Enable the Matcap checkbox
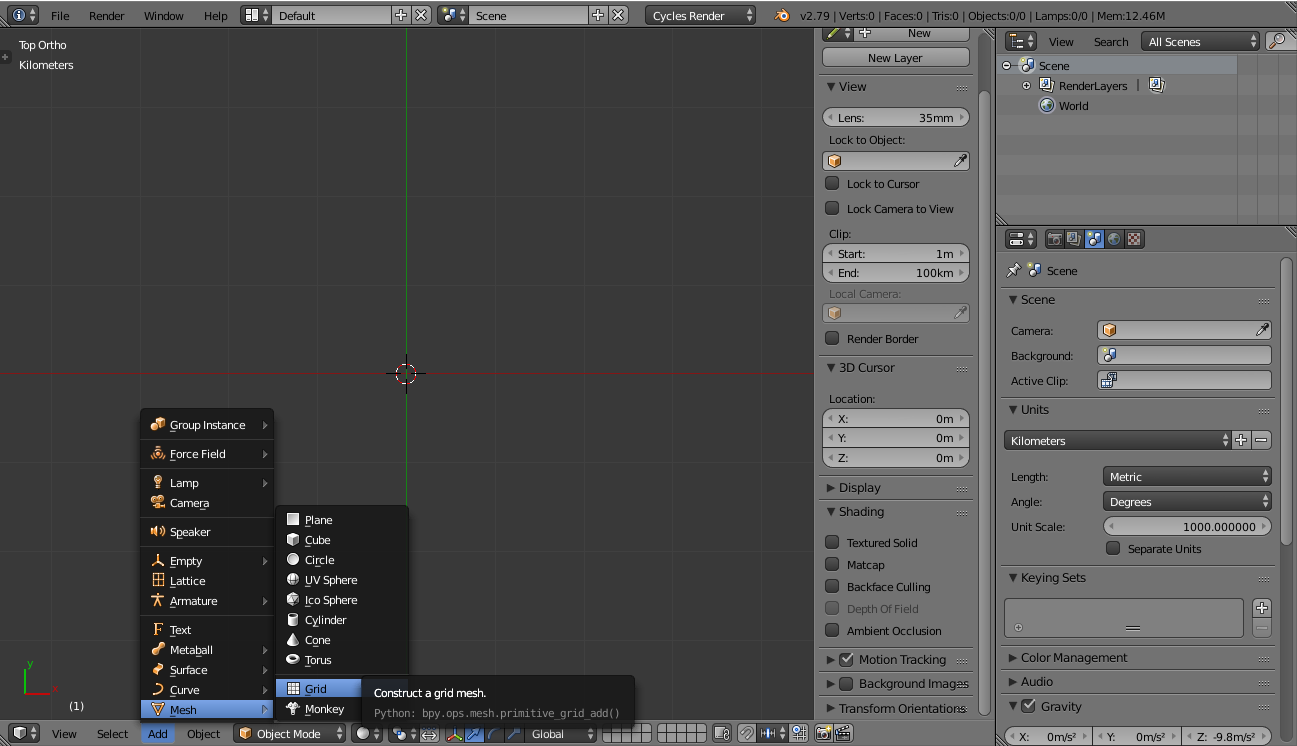This screenshot has width=1297, height=746. coord(832,564)
